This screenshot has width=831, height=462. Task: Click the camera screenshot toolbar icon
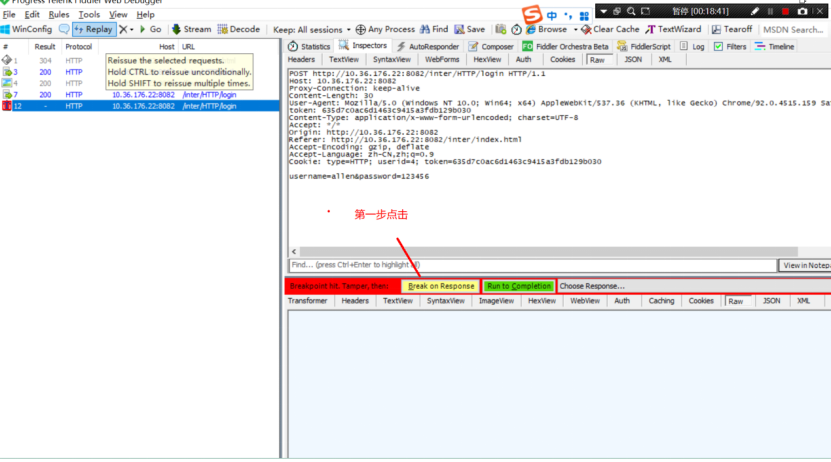click(500, 29)
